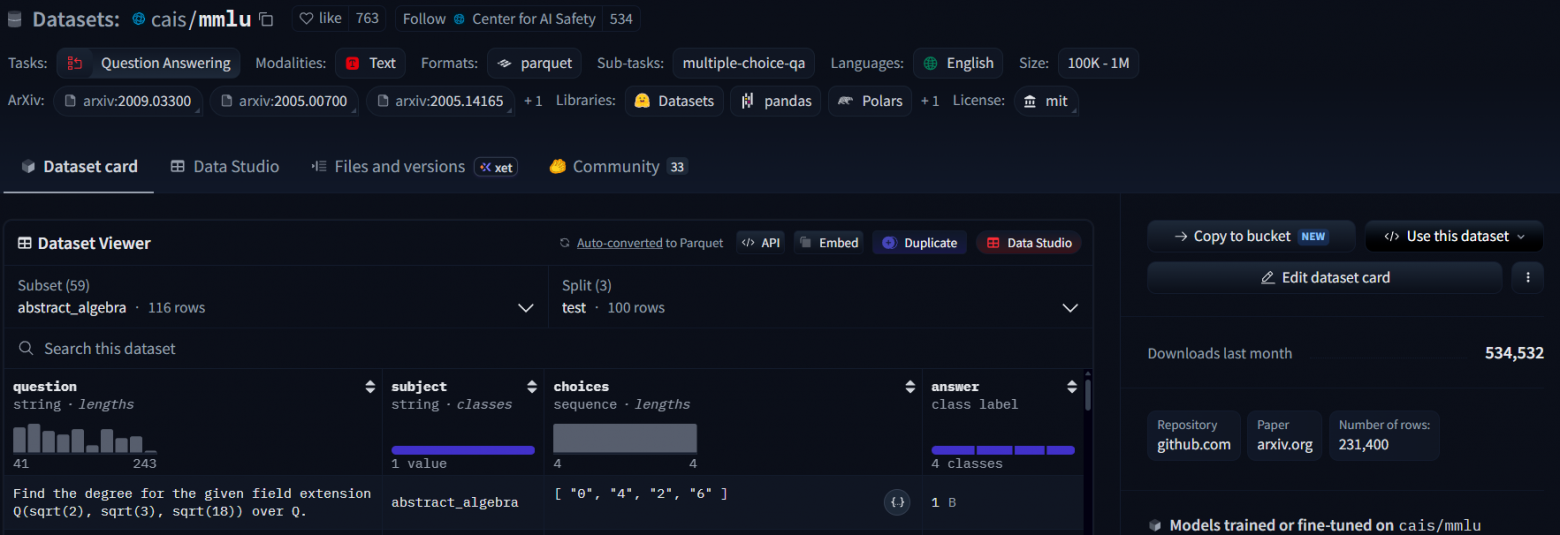Select the pandas library tag

776,101
